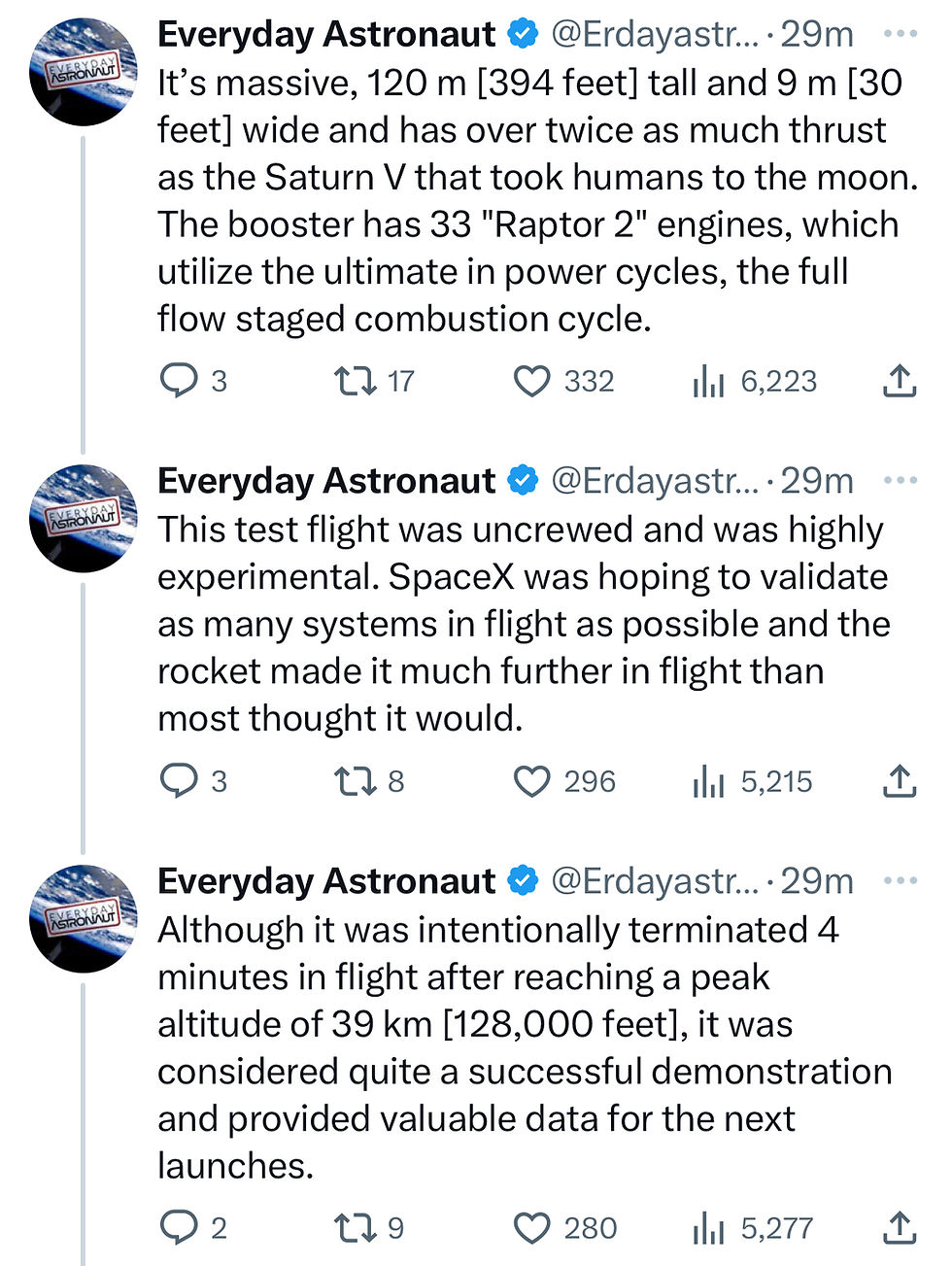Screen dimensions: 952x1266
Task: Open more options on third tweet
Action: pyautogui.click(x=901, y=881)
